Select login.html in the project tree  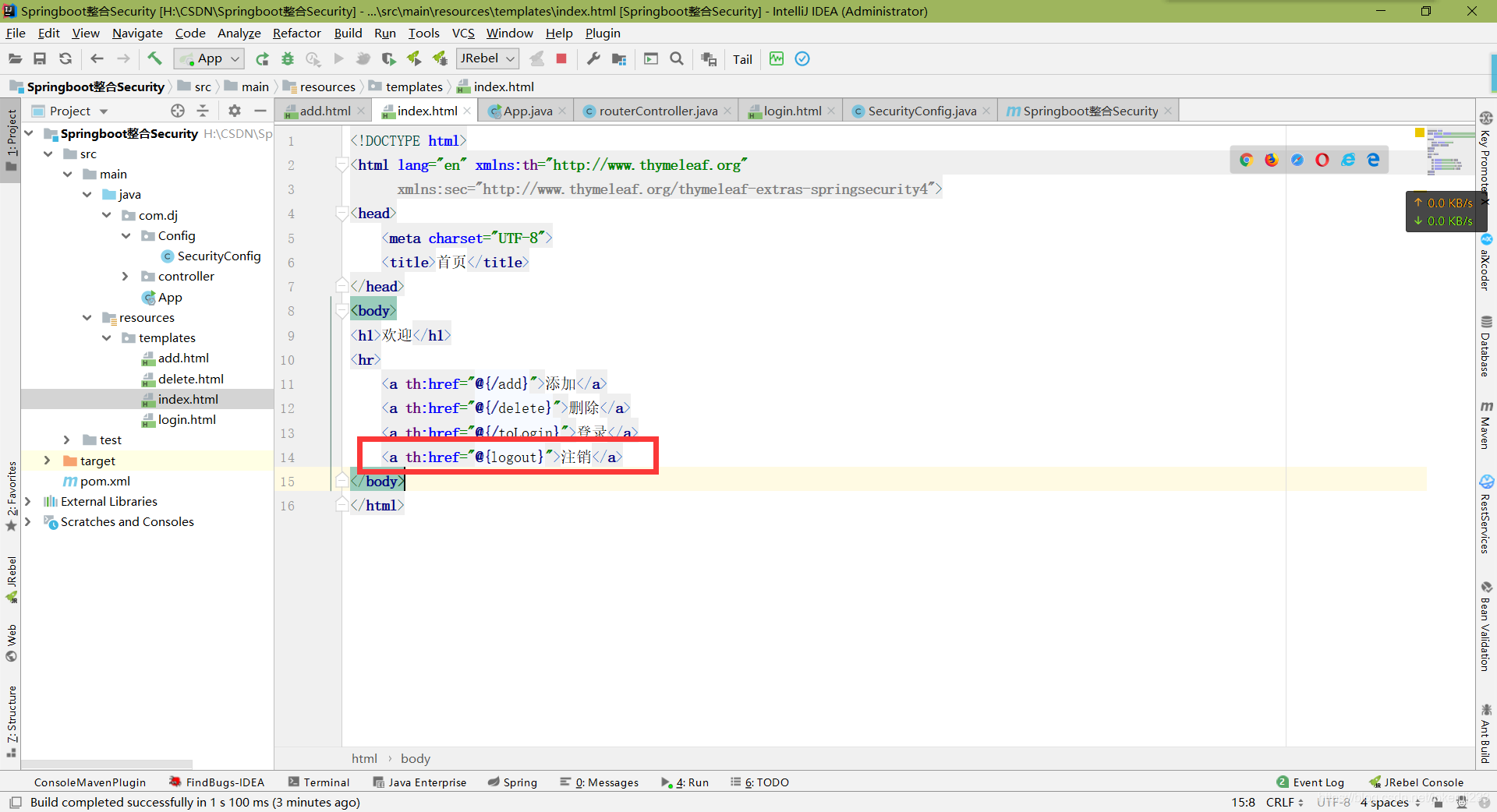coord(186,420)
